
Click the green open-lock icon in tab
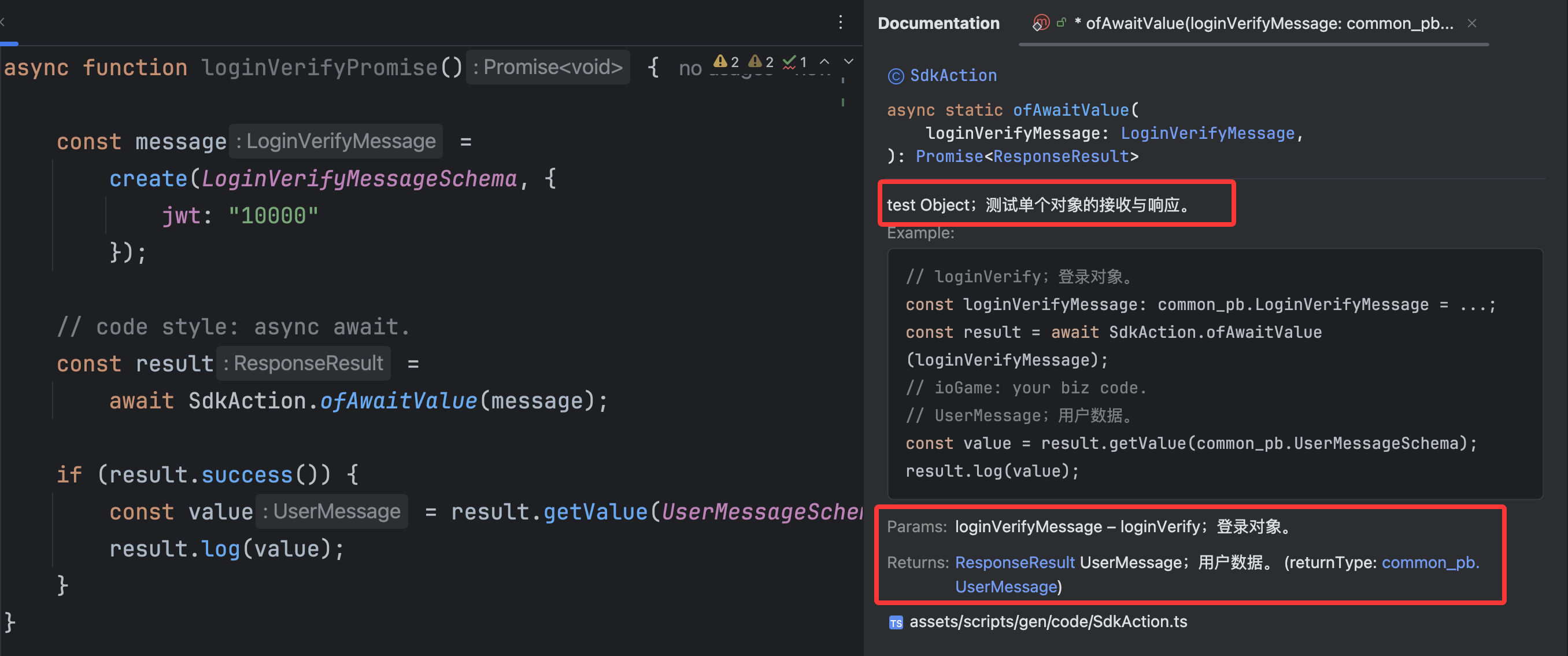1061,23
